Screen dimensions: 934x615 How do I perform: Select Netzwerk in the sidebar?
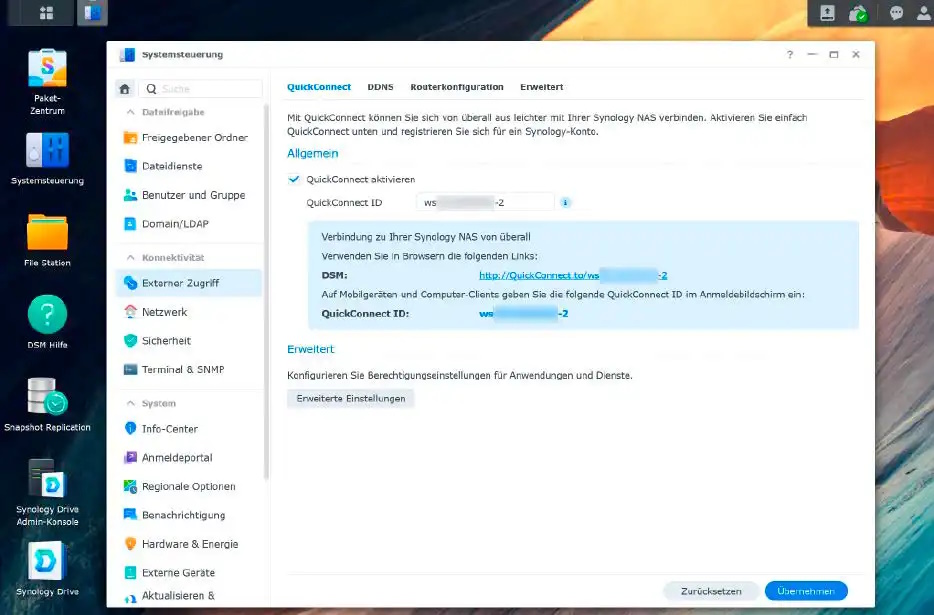(x=164, y=312)
